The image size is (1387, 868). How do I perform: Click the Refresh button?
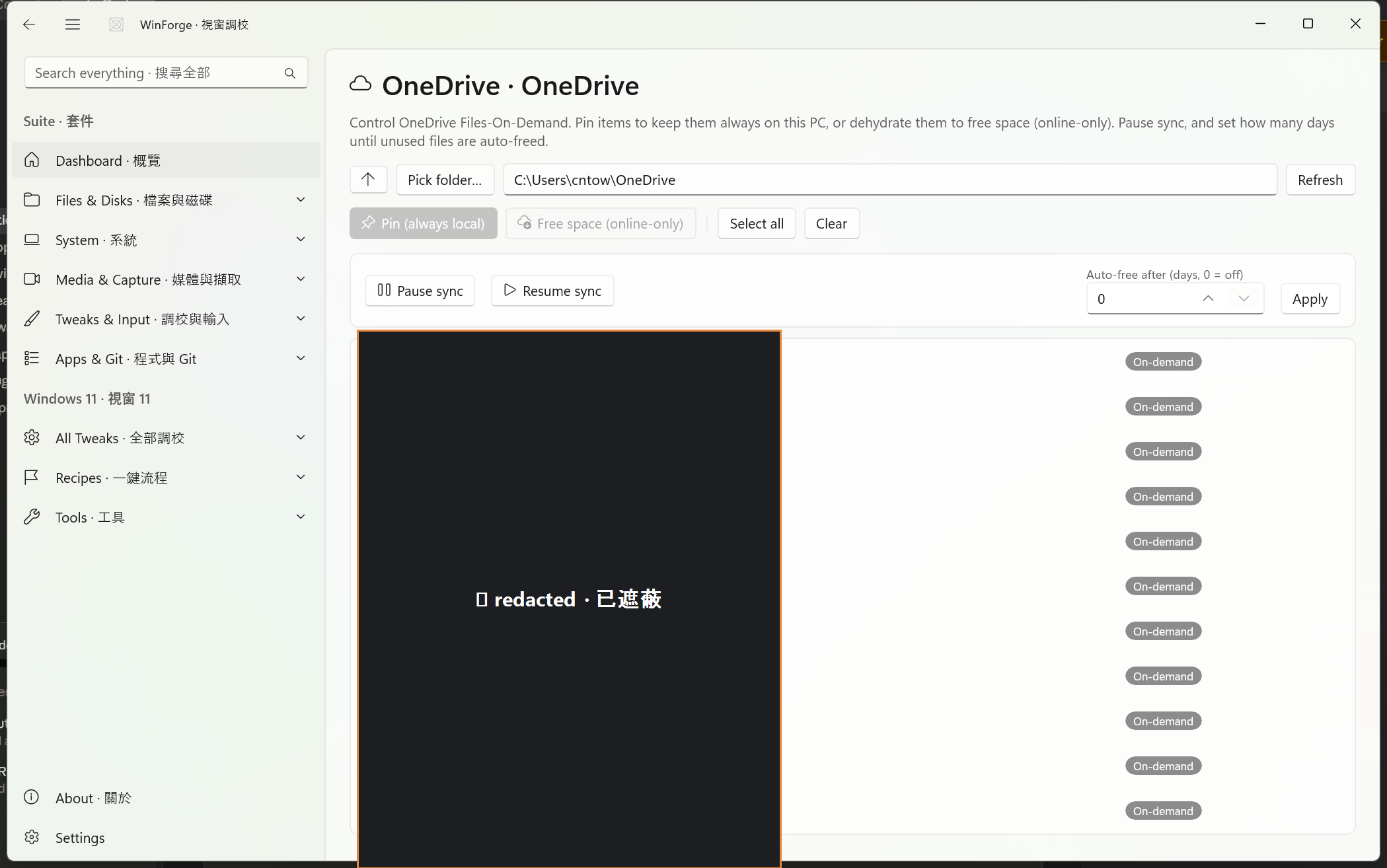(1320, 180)
